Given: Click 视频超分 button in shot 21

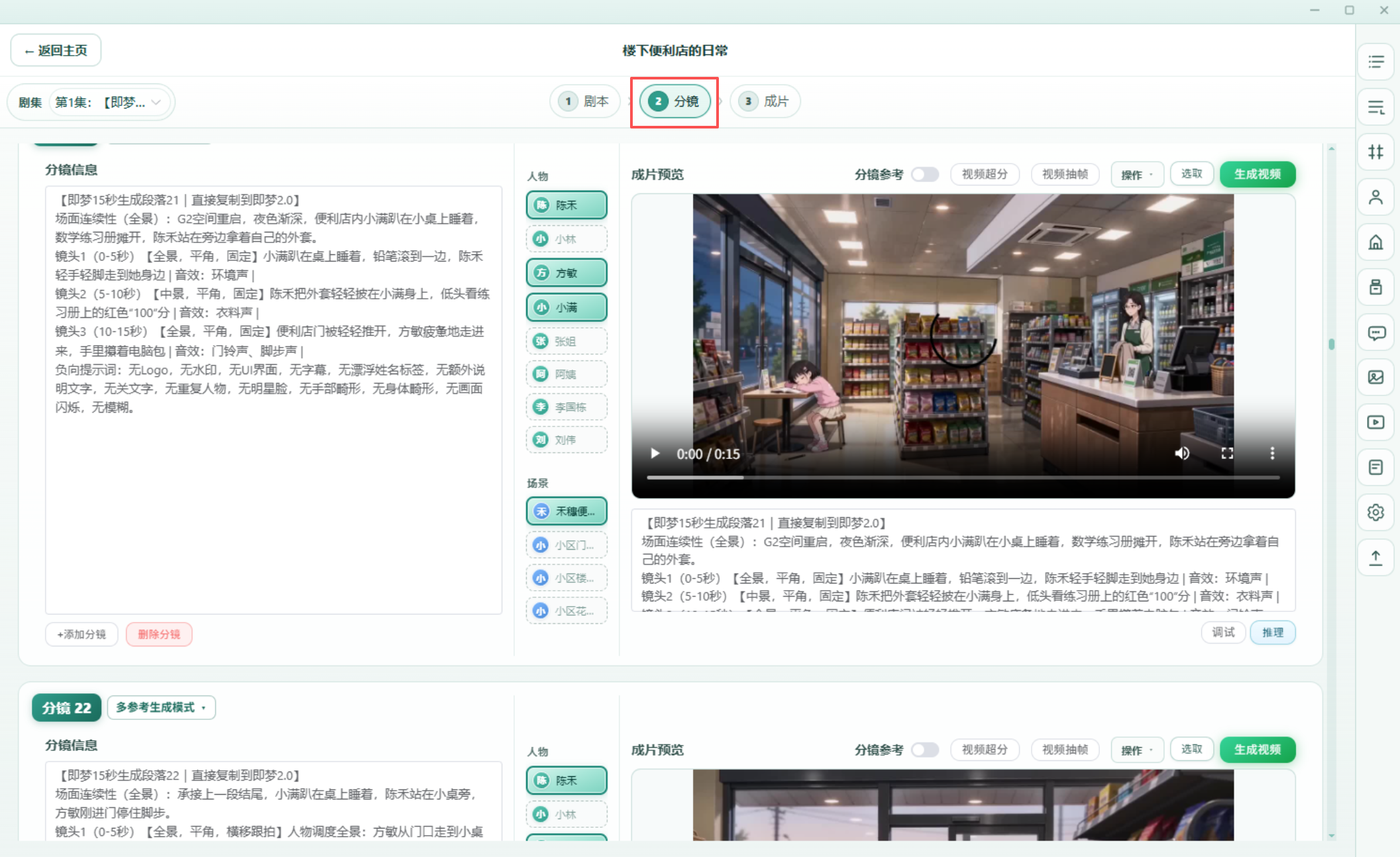Looking at the screenshot, I should tap(985, 174).
